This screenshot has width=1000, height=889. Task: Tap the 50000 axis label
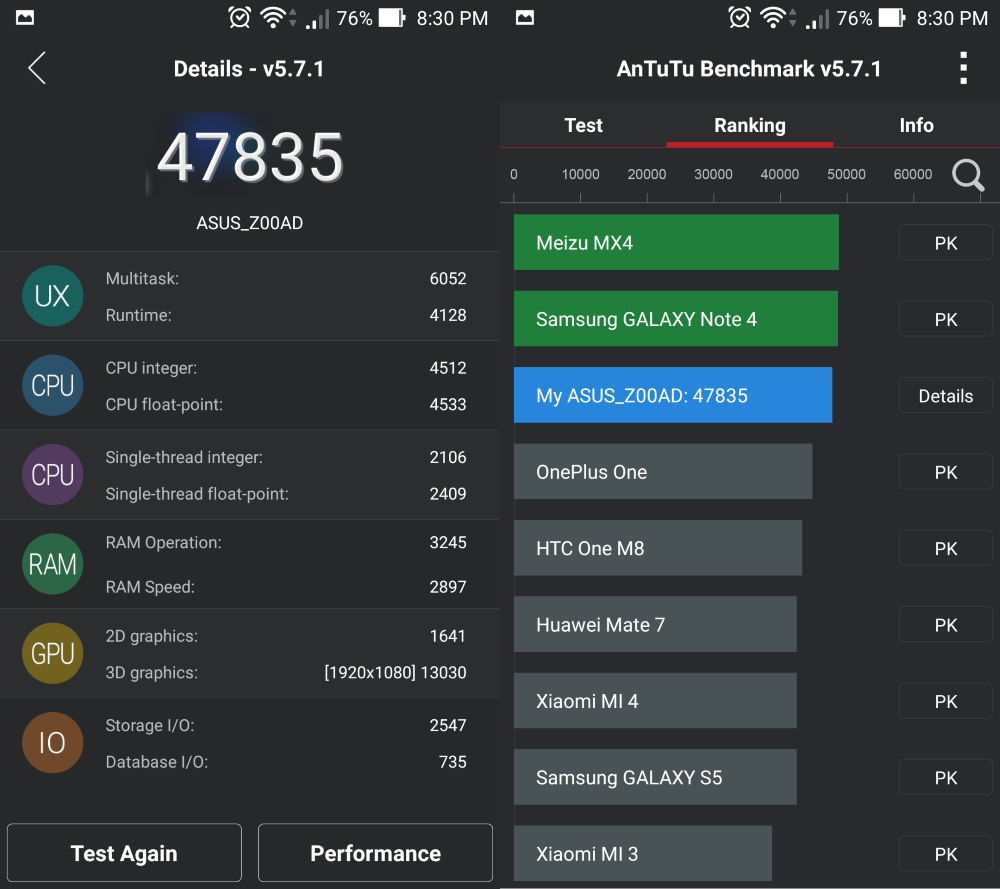click(846, 174)
